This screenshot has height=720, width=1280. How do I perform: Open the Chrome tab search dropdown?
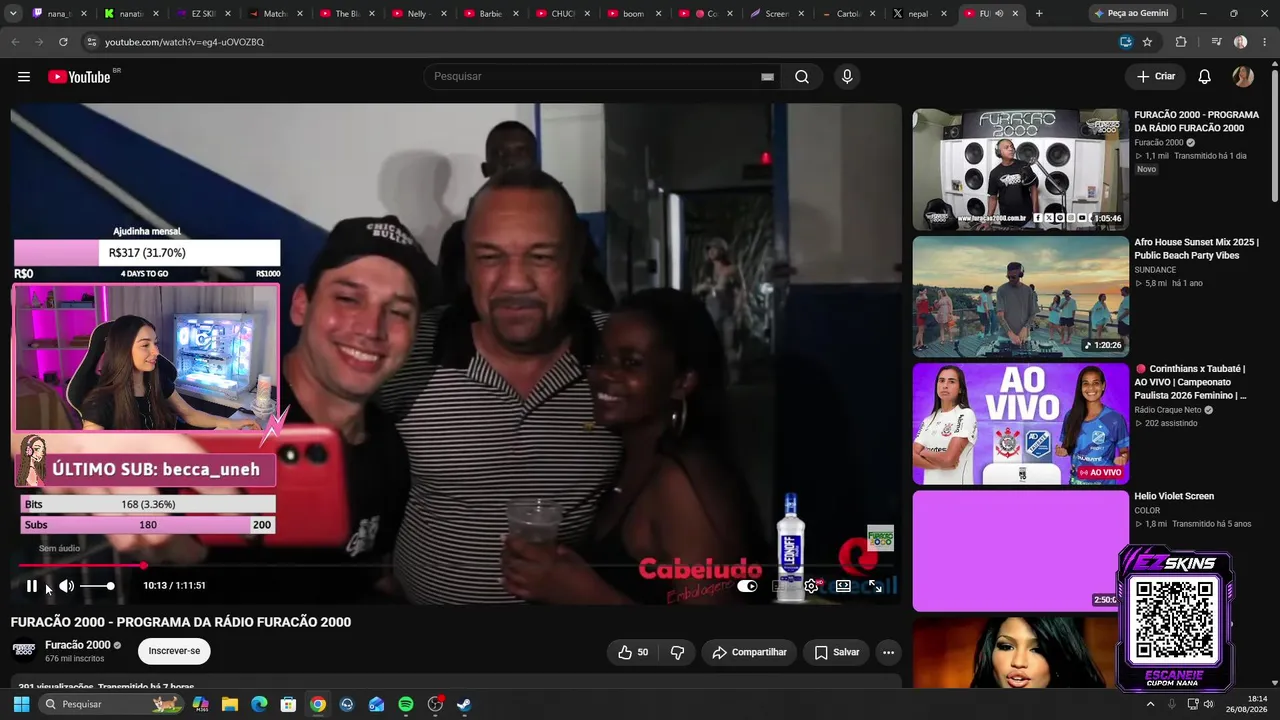[13, 14]
